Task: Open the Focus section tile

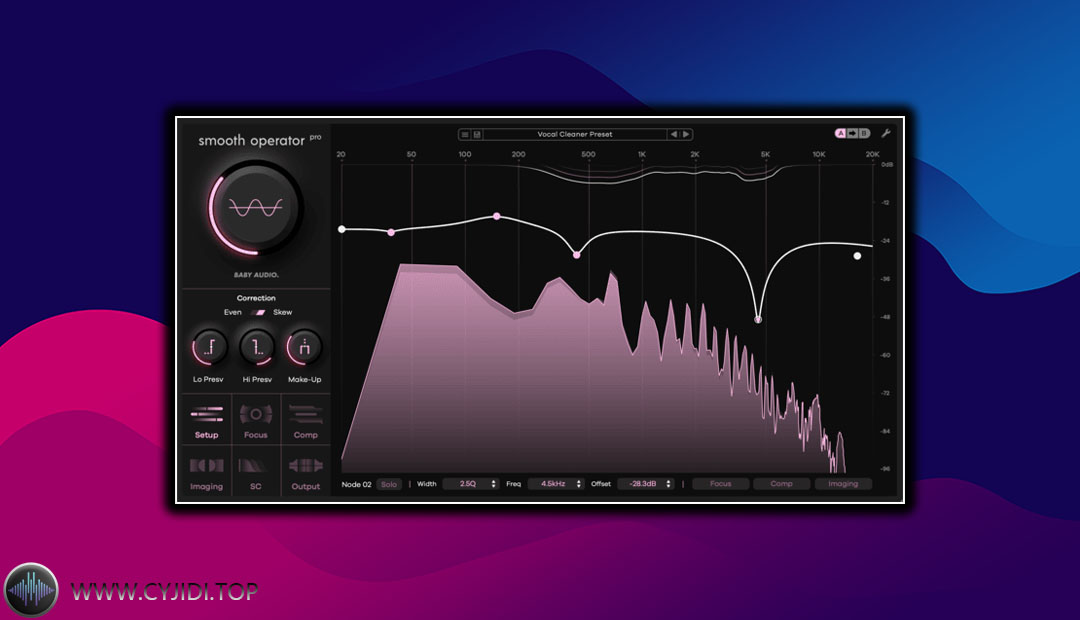Action: click(256, 420)
